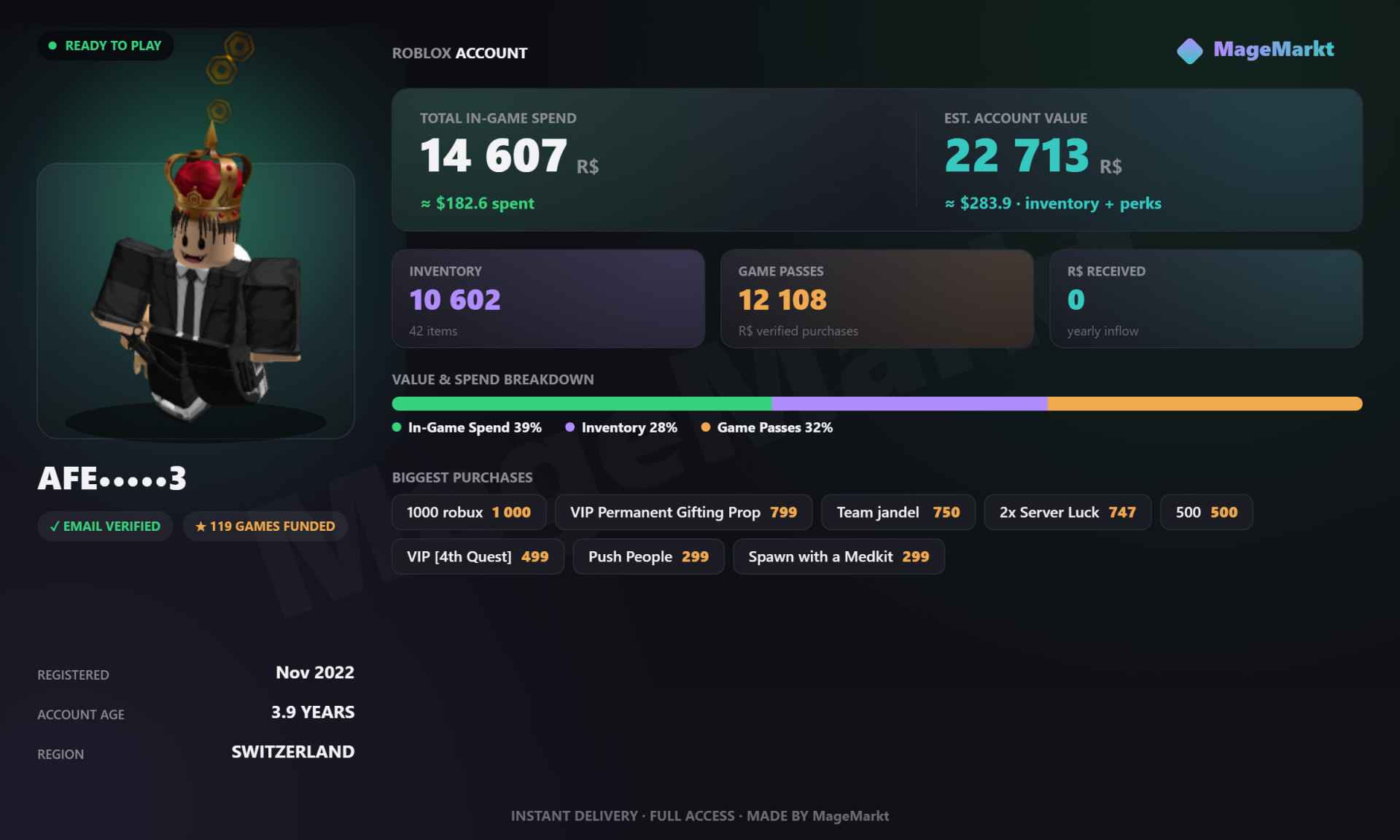The width and height of the screenshot is (1400, 840).
Task: Click the BIGGEST PURCHASES section heading
Action: pos(462,478)
